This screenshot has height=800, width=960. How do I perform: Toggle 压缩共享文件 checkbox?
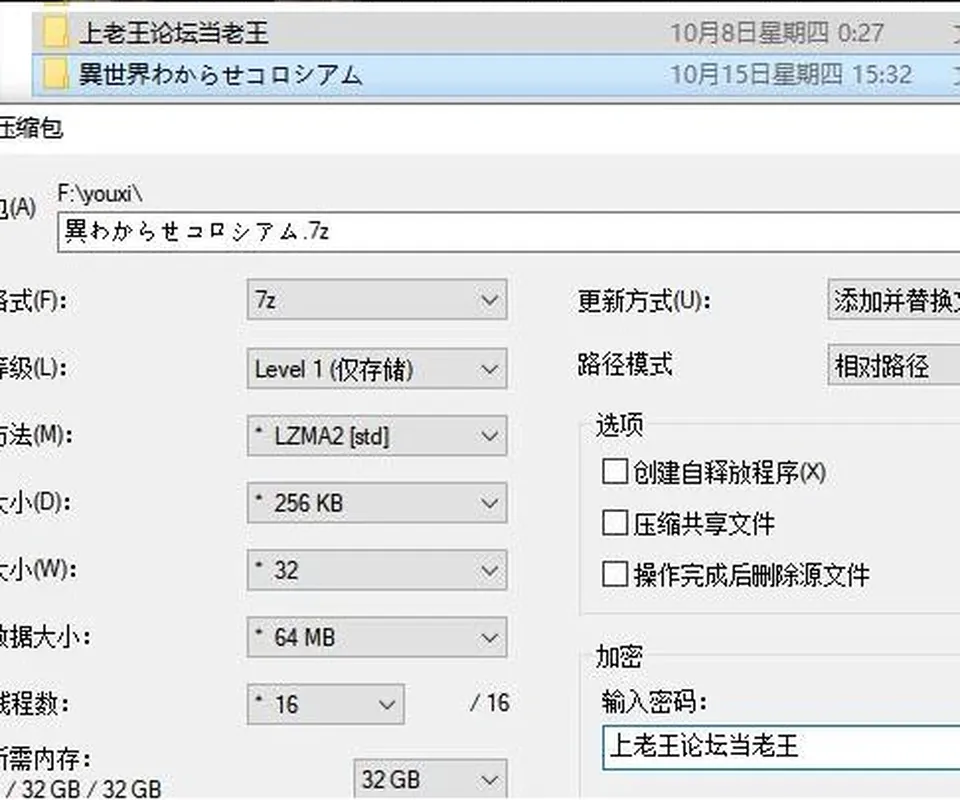tap(615, 523)
